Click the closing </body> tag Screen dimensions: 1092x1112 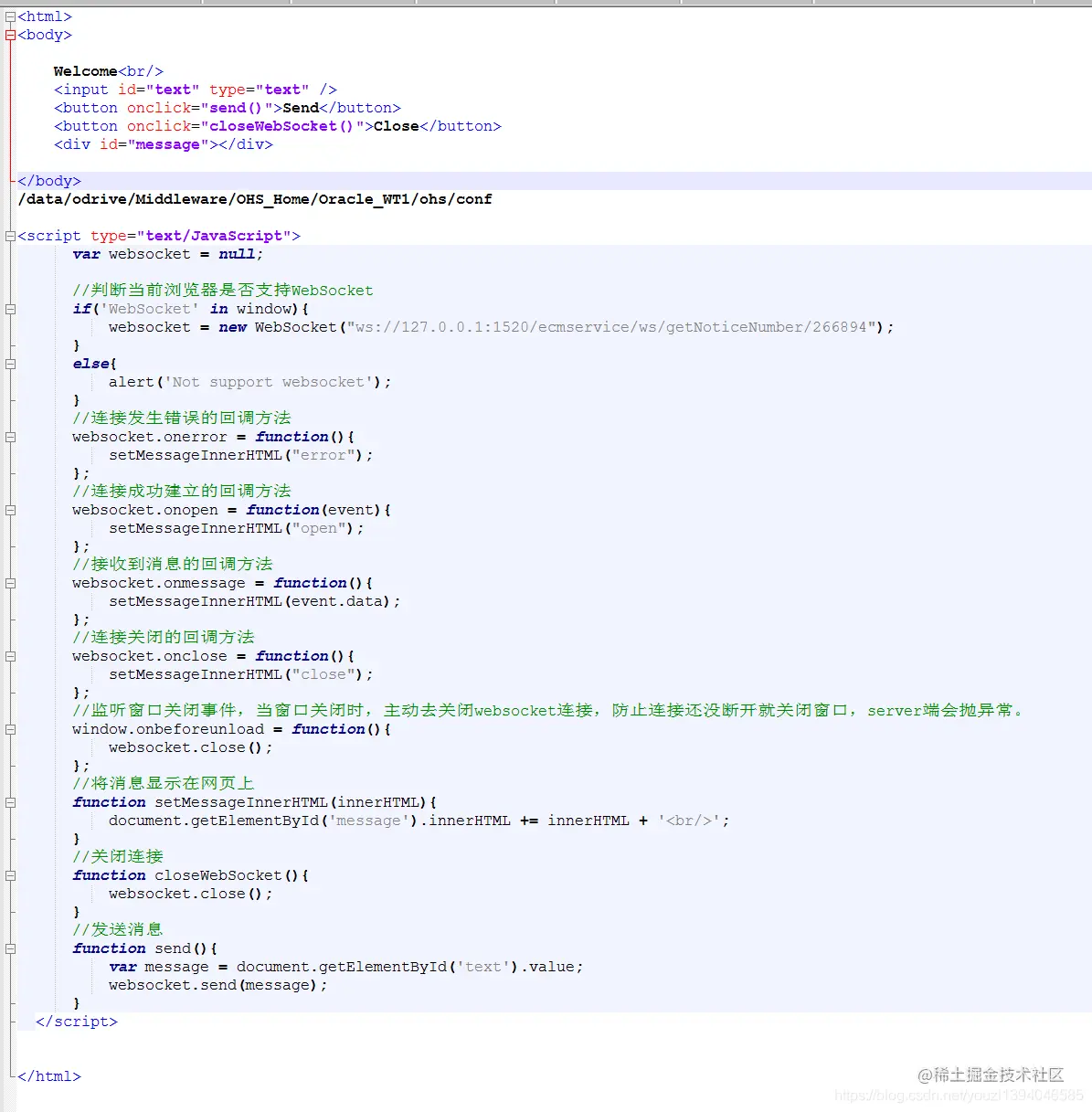49,181
